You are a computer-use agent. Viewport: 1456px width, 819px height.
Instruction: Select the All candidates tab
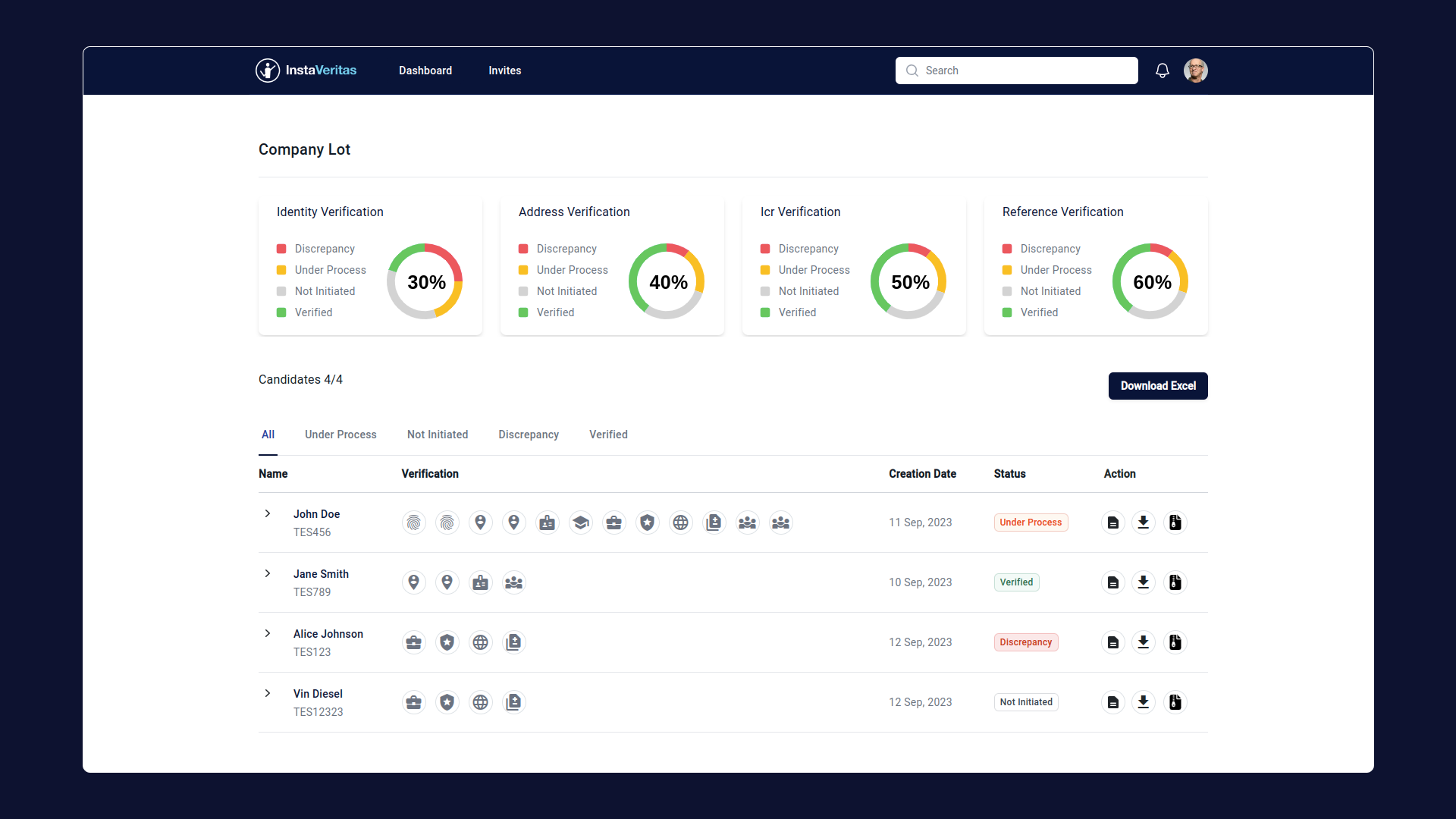(268, 435)
